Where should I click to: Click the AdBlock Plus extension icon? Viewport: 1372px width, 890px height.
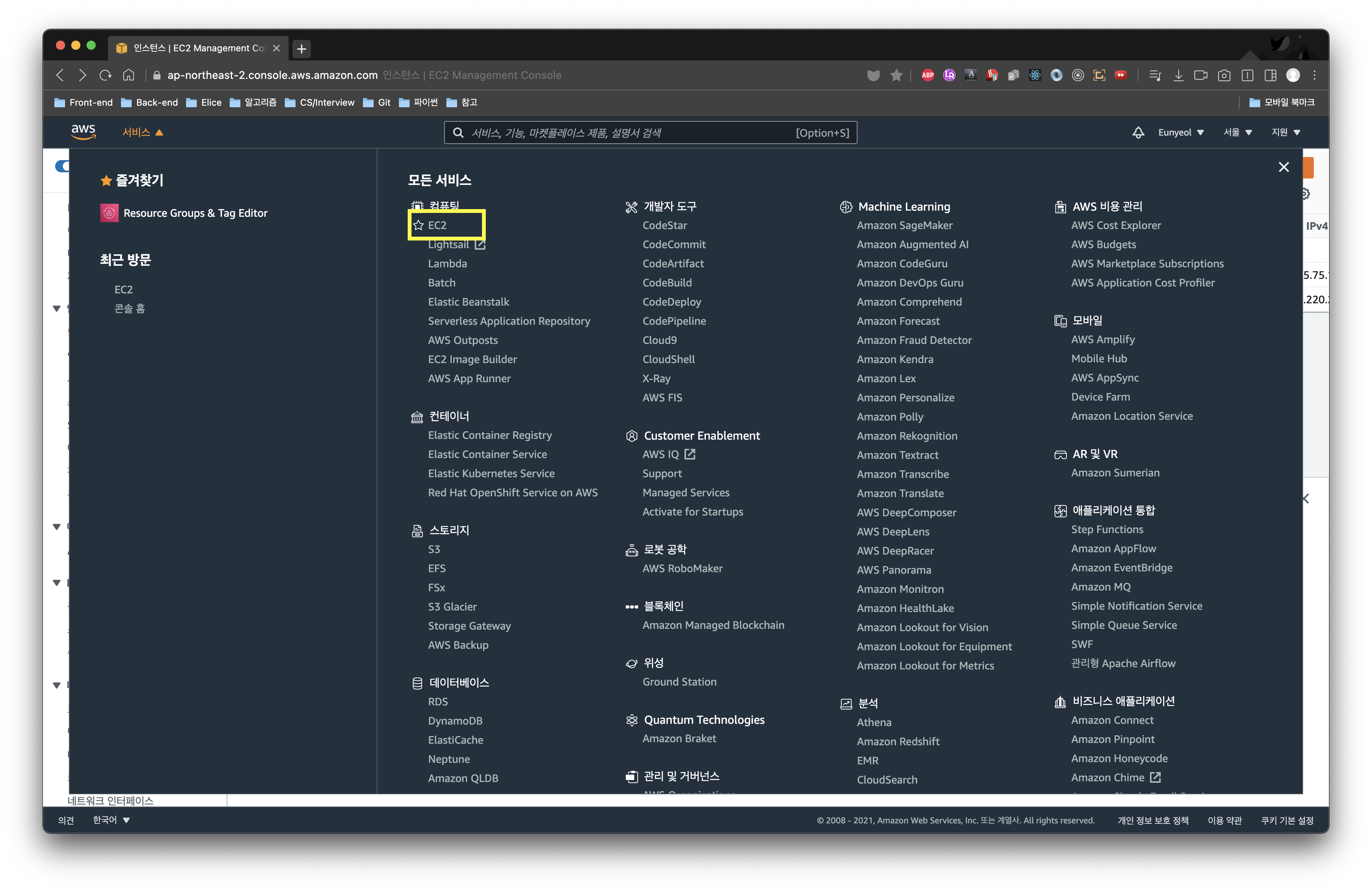(928, 75)
